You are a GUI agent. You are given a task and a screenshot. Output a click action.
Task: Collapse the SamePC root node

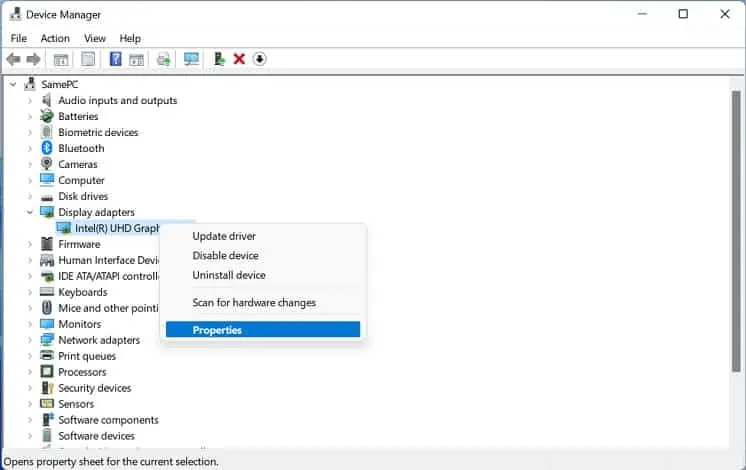coord(13,84)
